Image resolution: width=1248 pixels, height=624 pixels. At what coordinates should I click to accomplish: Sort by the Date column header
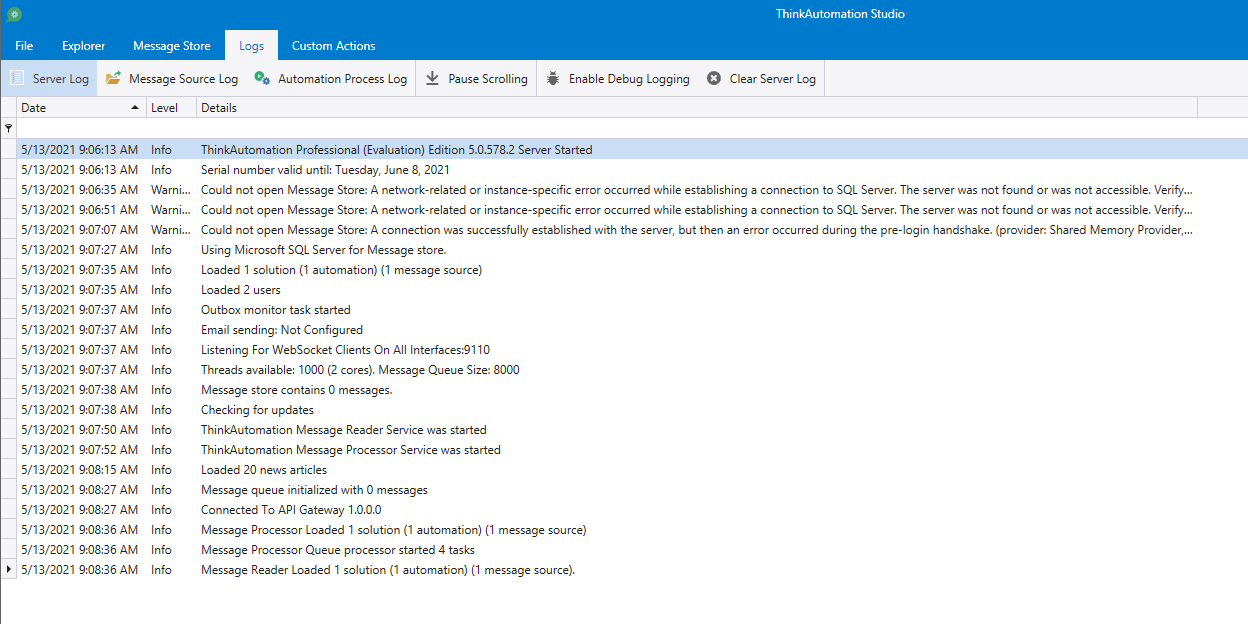click(x=81, y=107)
